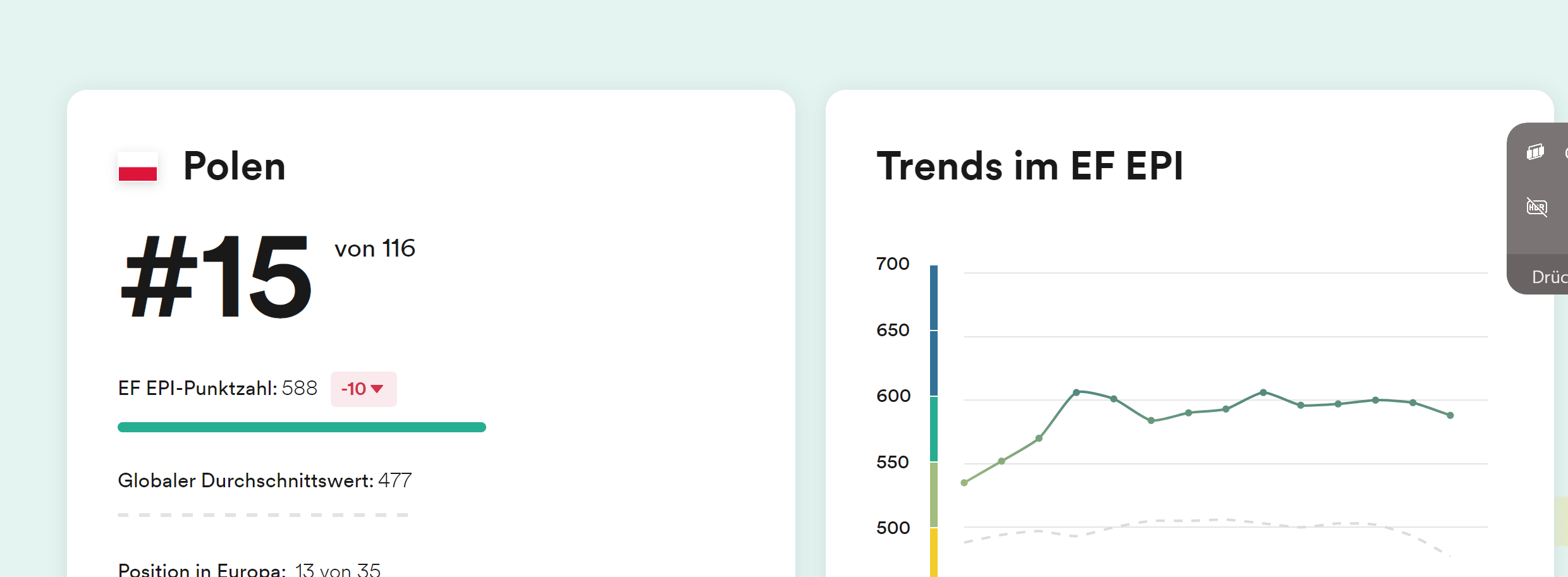The width and height of the screenshot is (1568, 577).
Task: Click the red down-triangle in the -10 badge
Action: (x=377, y=389)
